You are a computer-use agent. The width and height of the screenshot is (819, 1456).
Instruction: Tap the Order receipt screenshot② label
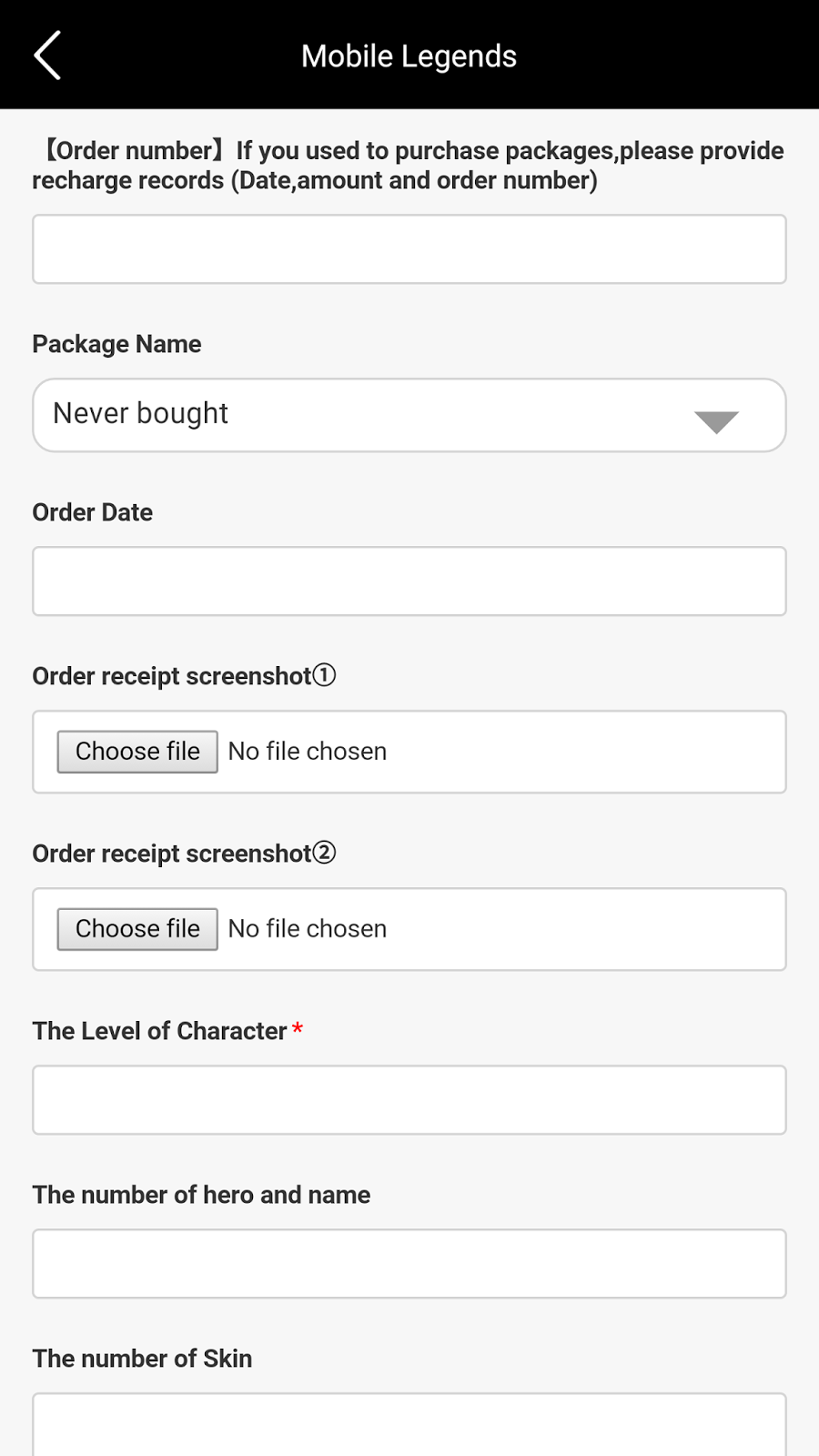point(184,854)
